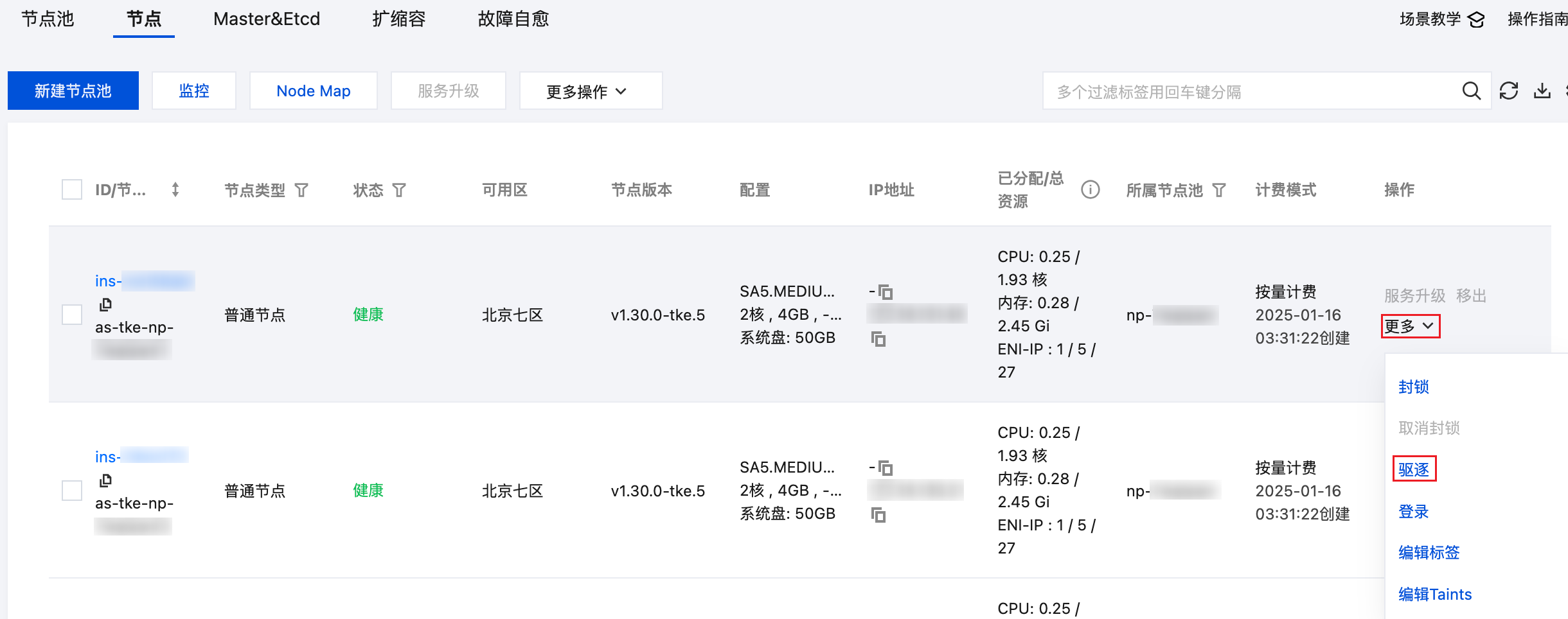The image size is (1568, 619).
Task: Filter by node type
Action: click(301, 190)
